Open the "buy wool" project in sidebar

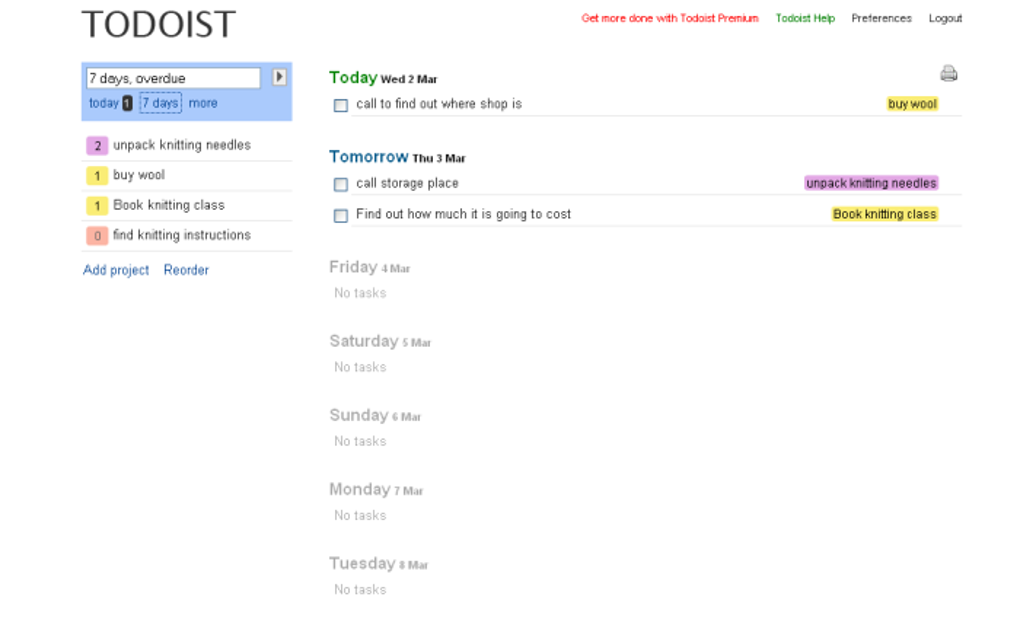pyautogui.click(x=140, y=175)
